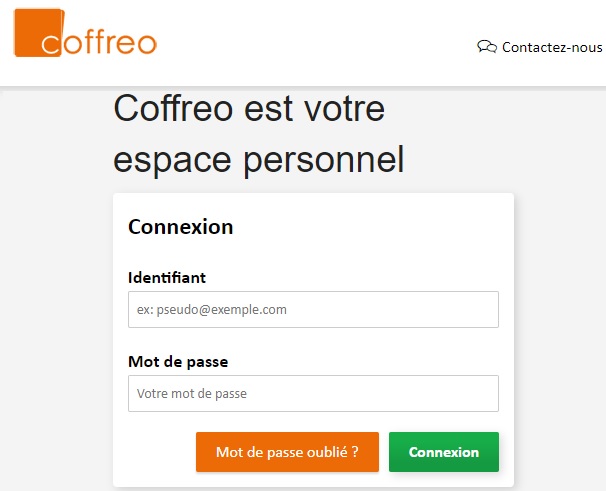Click the "offreo" logo wordmark text

click(x=111, y=43)
